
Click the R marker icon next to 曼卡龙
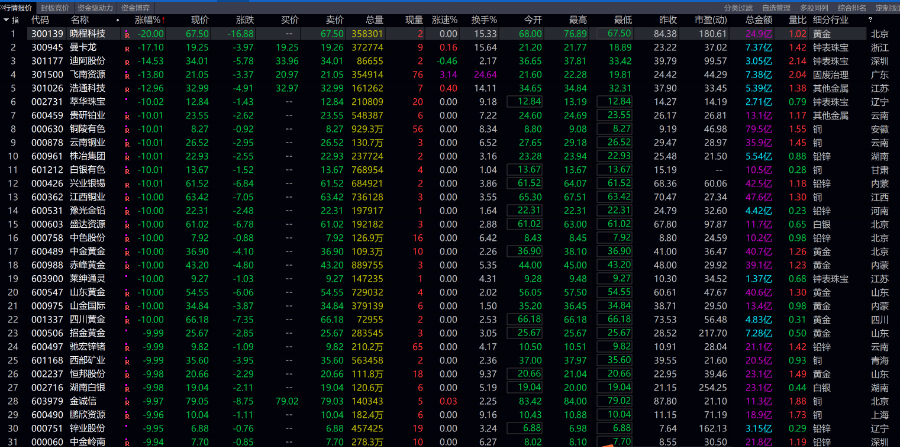[127, 47]
